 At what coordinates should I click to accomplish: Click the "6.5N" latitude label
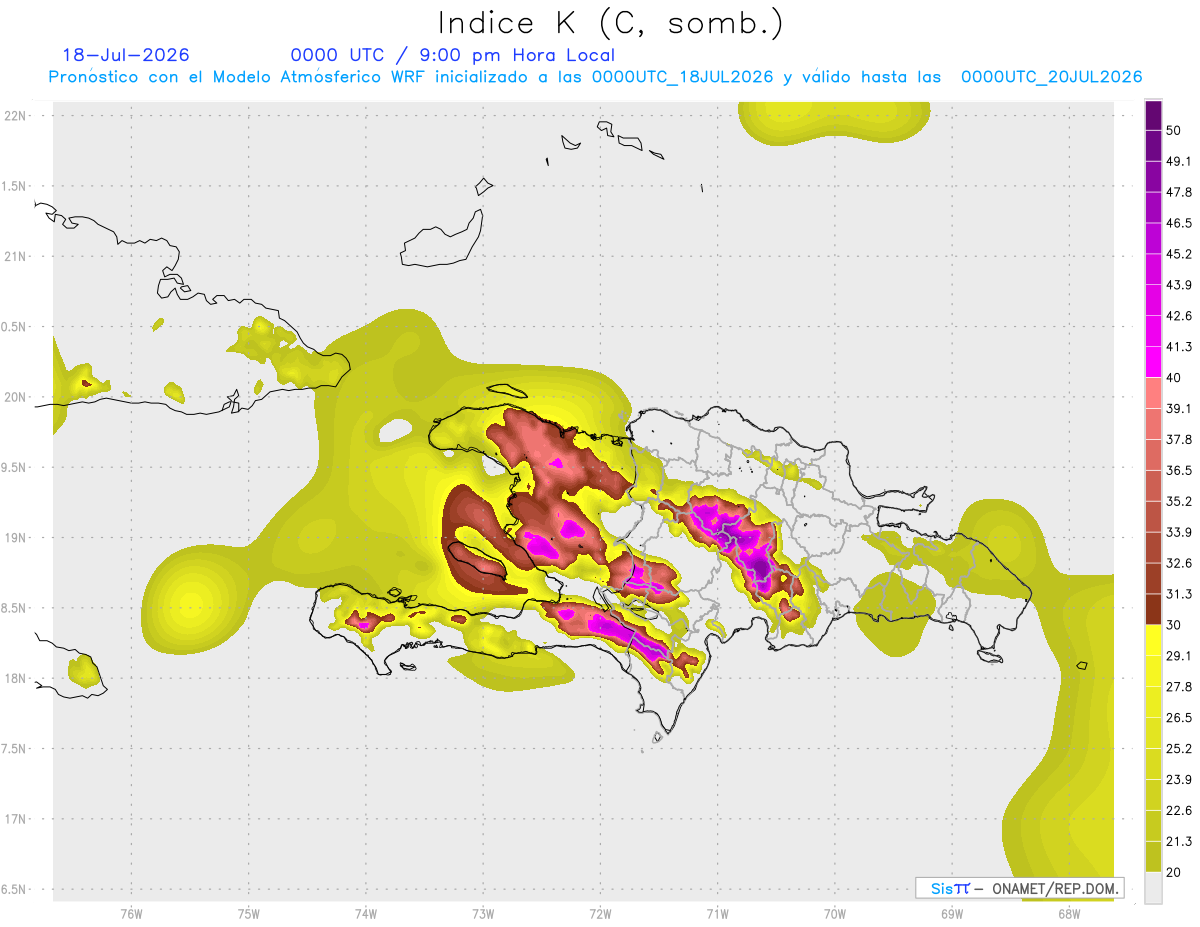coord(15,889)
